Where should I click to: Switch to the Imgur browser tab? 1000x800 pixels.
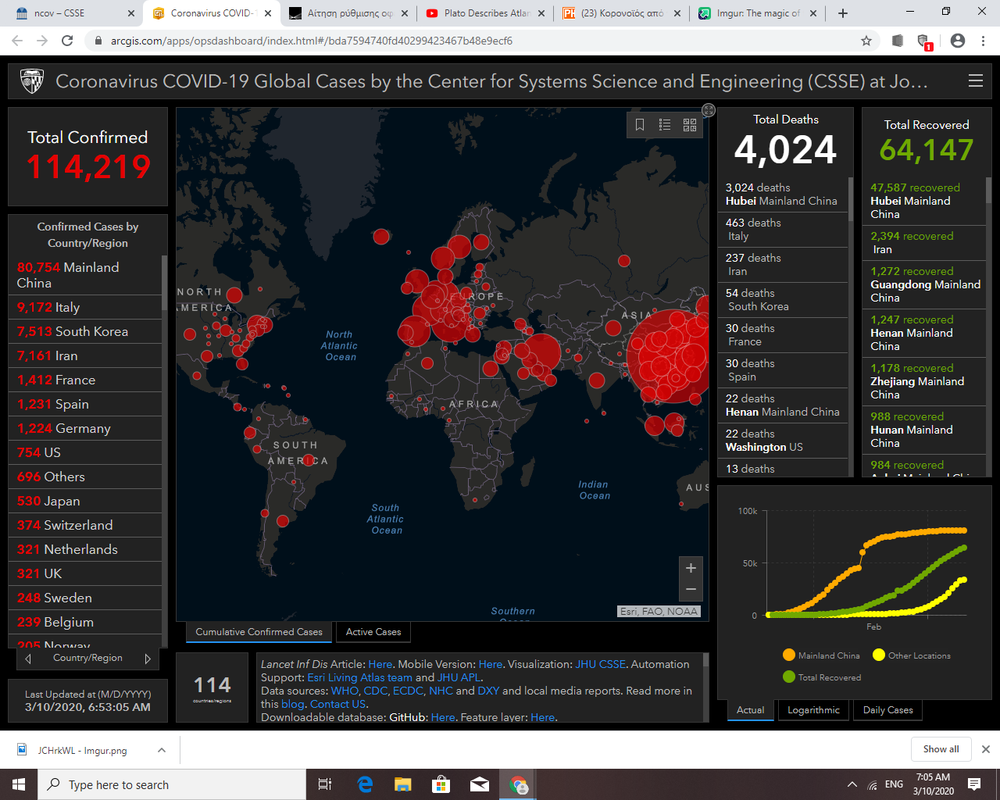click(757, 13)
